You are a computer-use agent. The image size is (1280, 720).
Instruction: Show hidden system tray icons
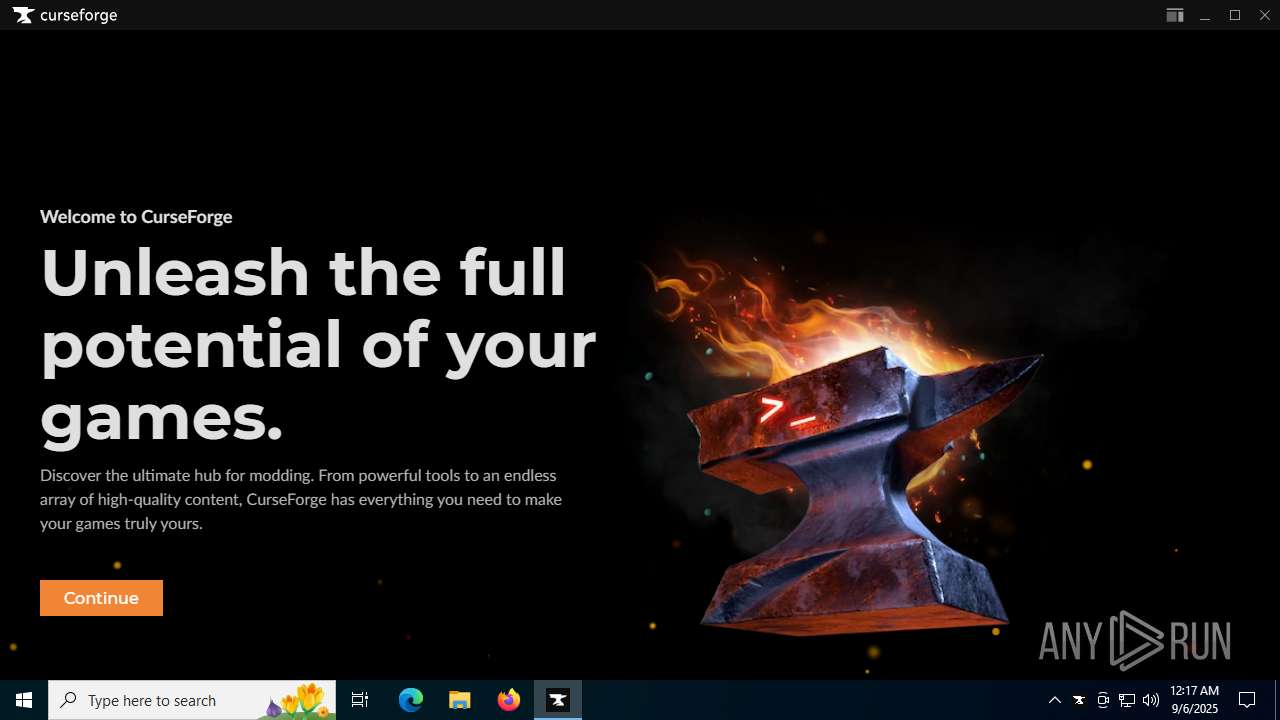[x=1054, y=700]
